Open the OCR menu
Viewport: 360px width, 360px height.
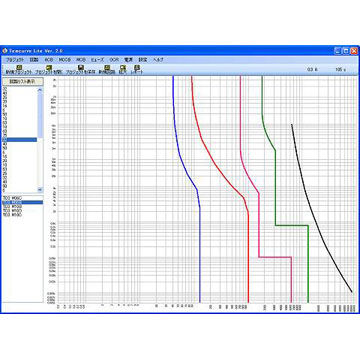(114, 60)
